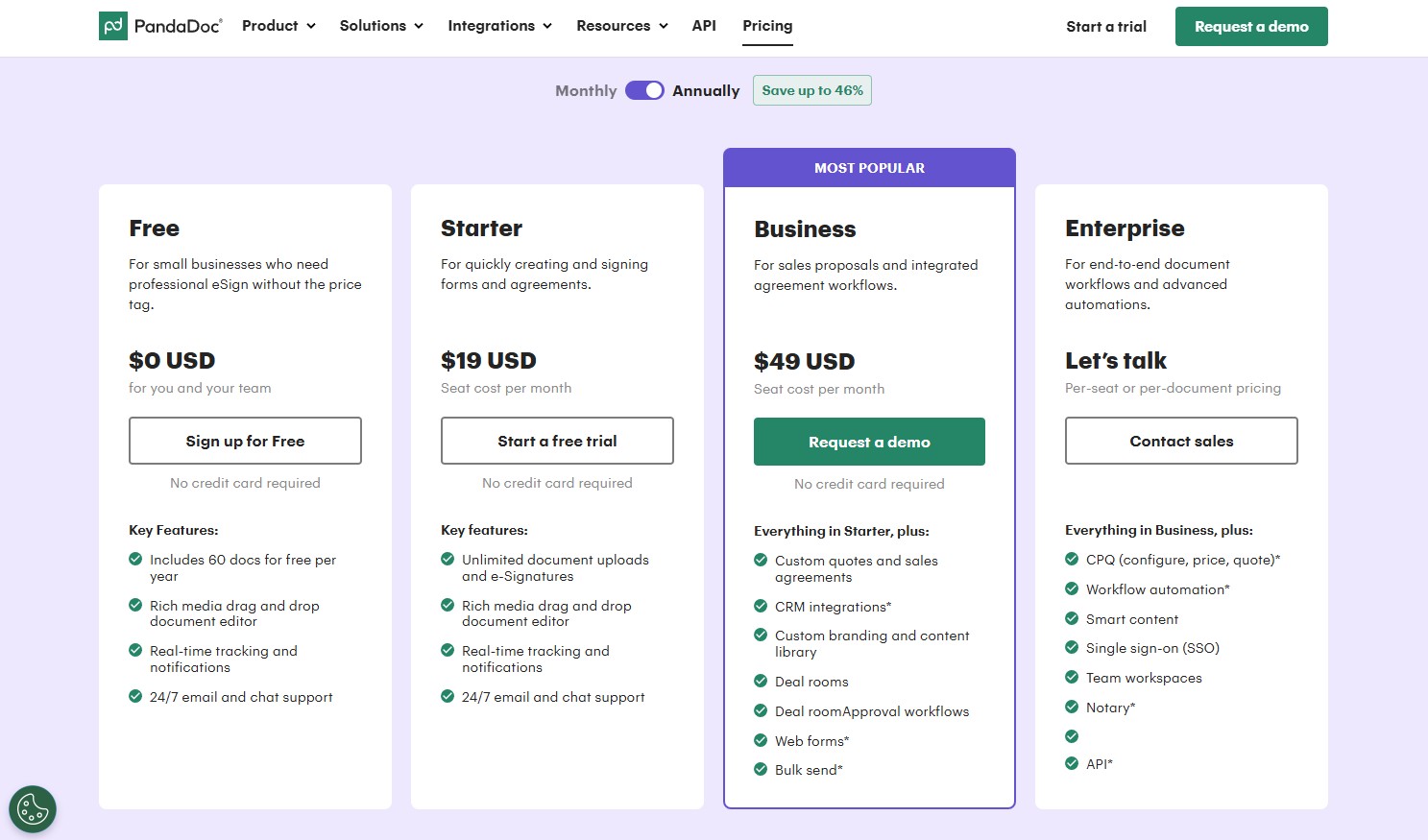
Task: Click checkmark icon beside Custom branding and content
Action: [761, 635]
